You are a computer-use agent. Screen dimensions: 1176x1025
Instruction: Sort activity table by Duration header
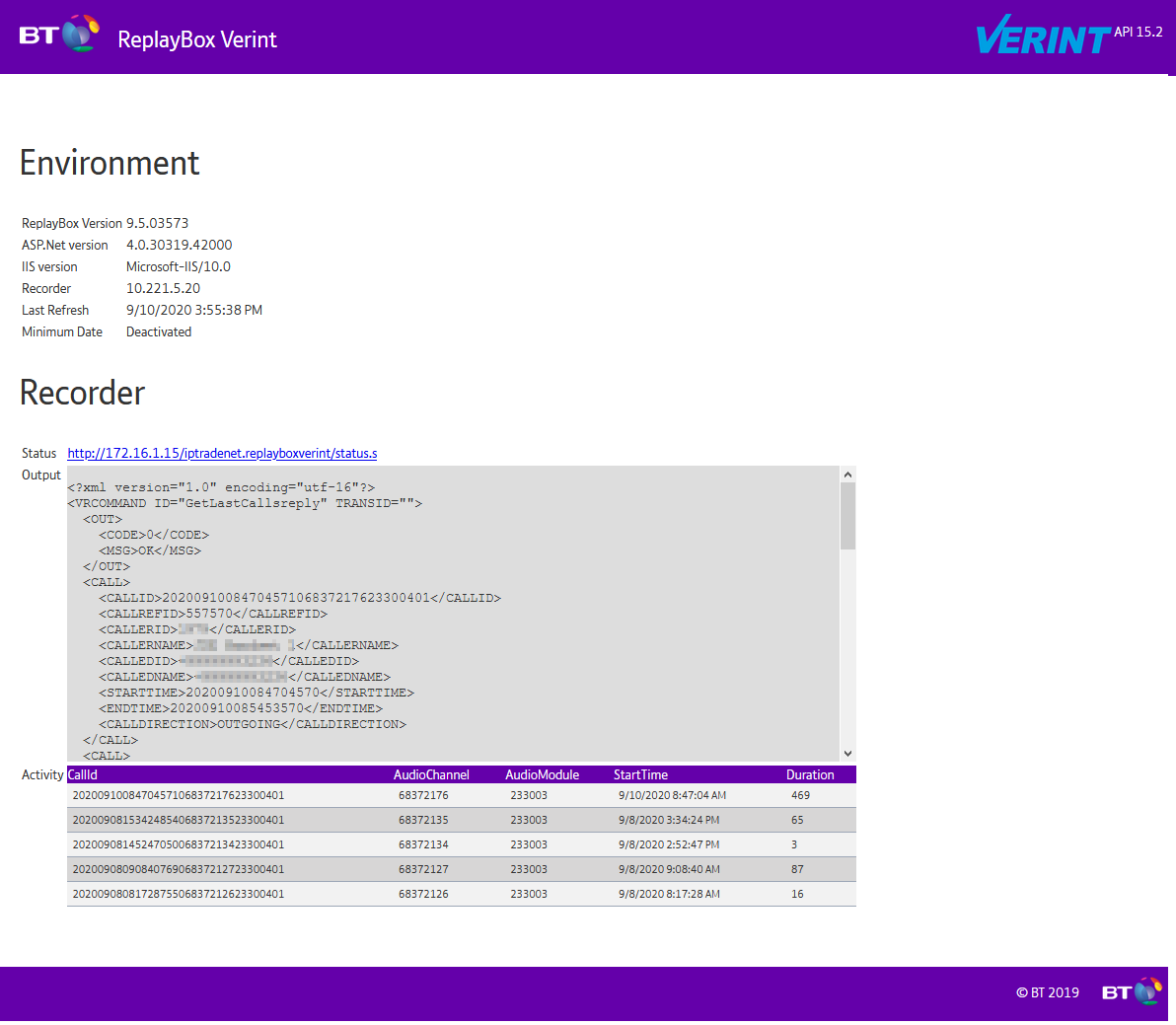810,774
